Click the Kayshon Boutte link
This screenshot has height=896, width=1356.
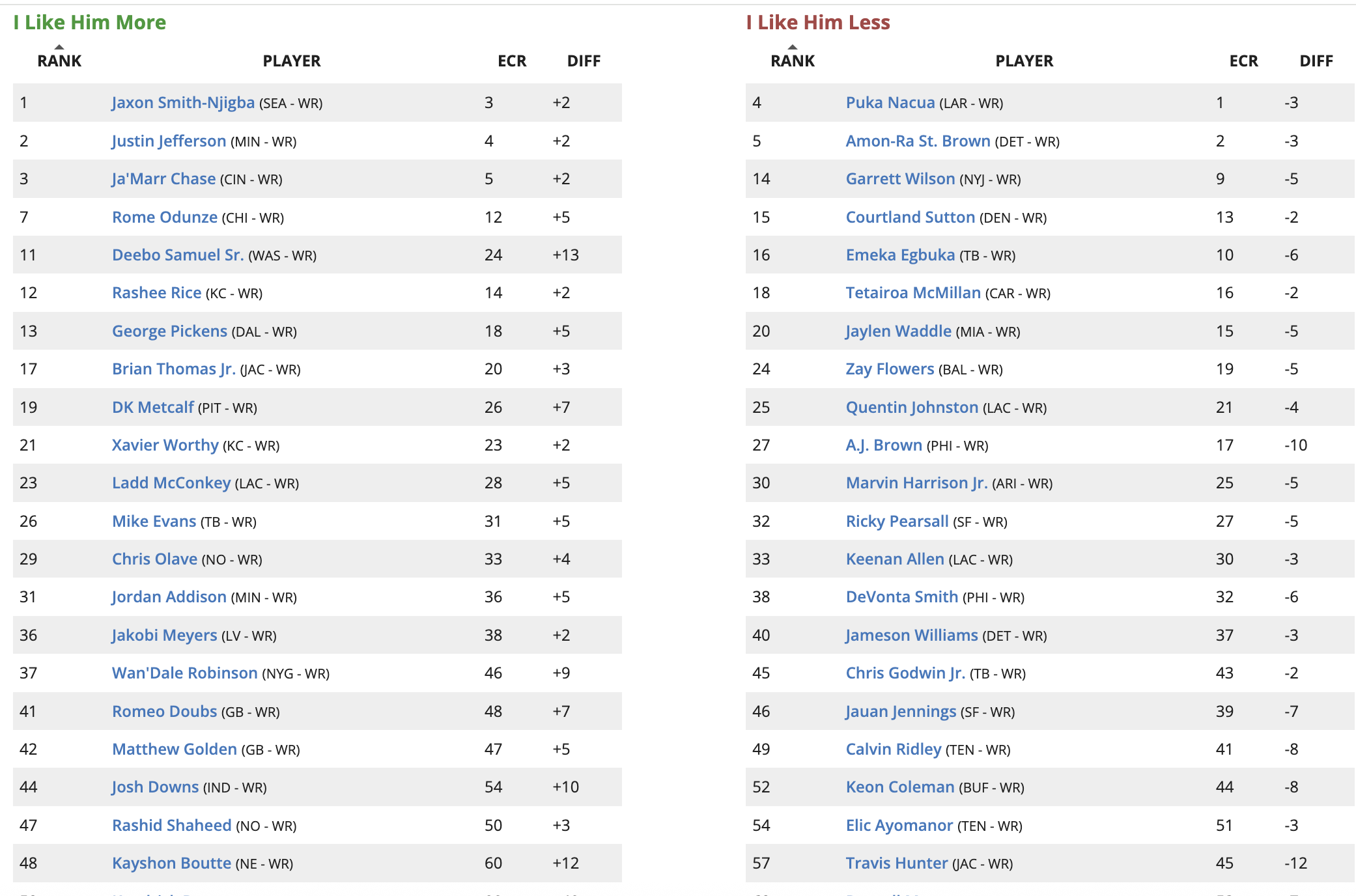click(x=171, y=863)
